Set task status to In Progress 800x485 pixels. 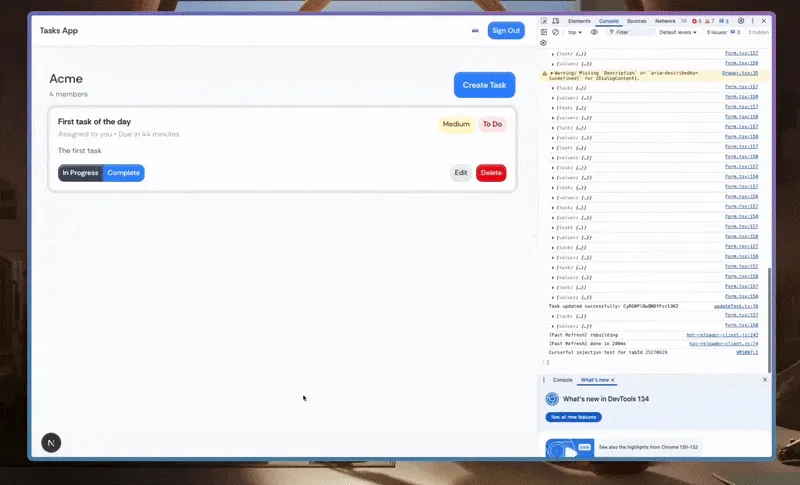80,173
